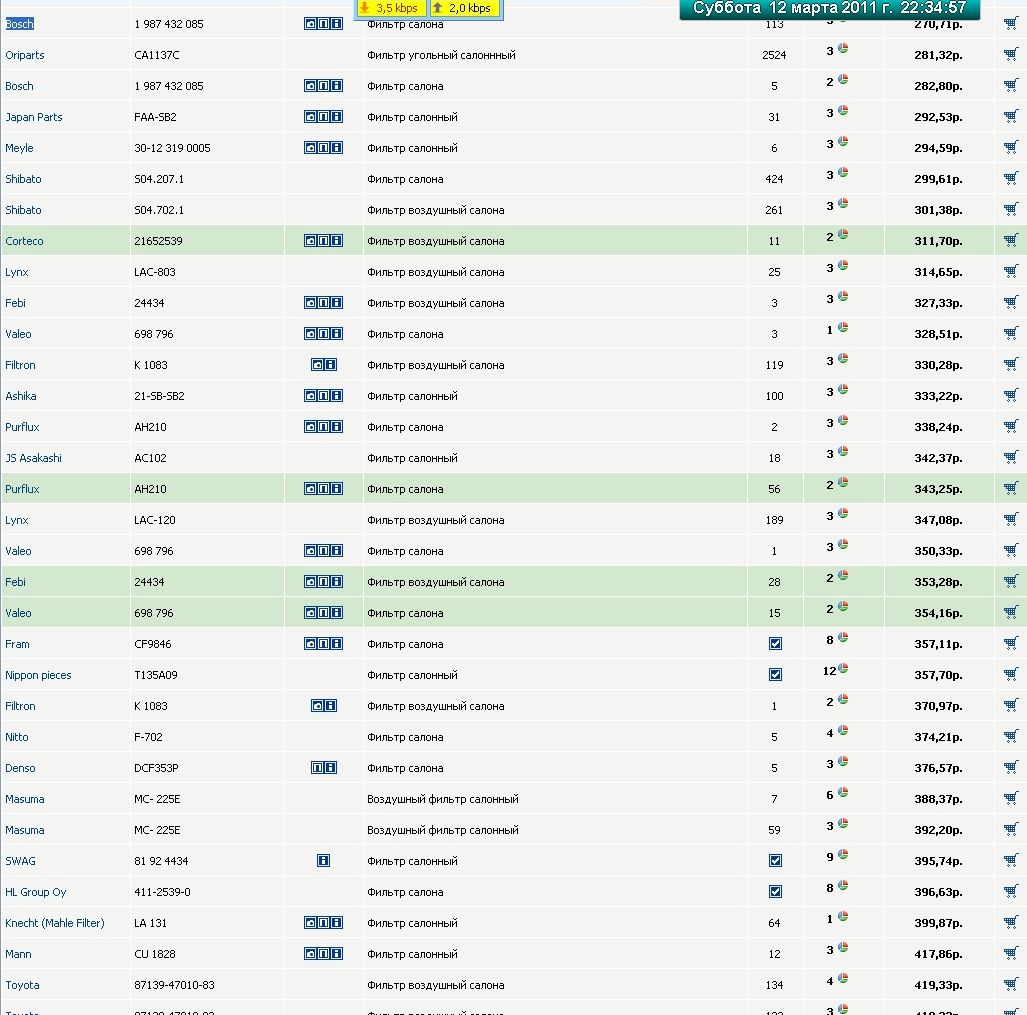Click availability checkbox for HL Group Oy 411-2539-0
Screen dimensions: 1027x1015
[775, 891]
